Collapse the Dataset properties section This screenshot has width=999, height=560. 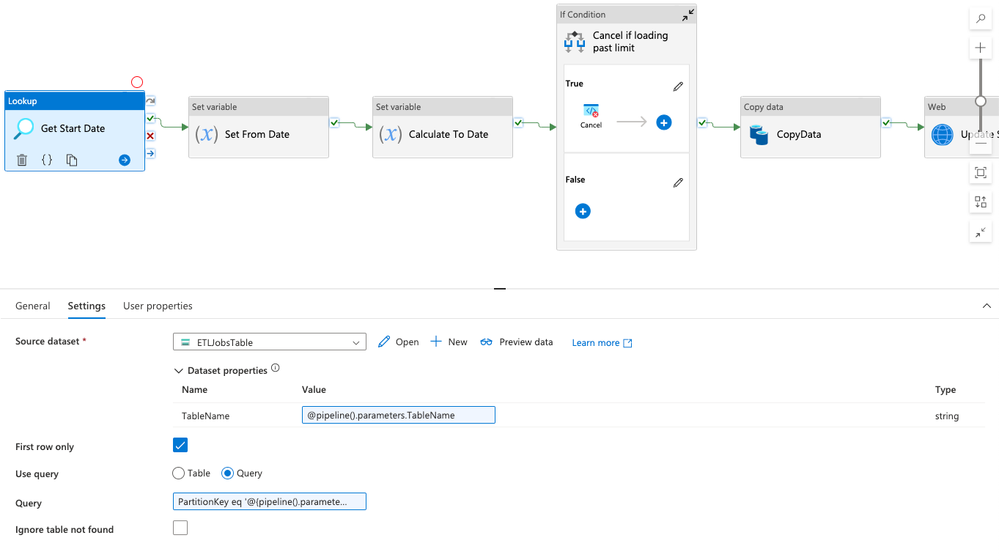coord(179,370)
